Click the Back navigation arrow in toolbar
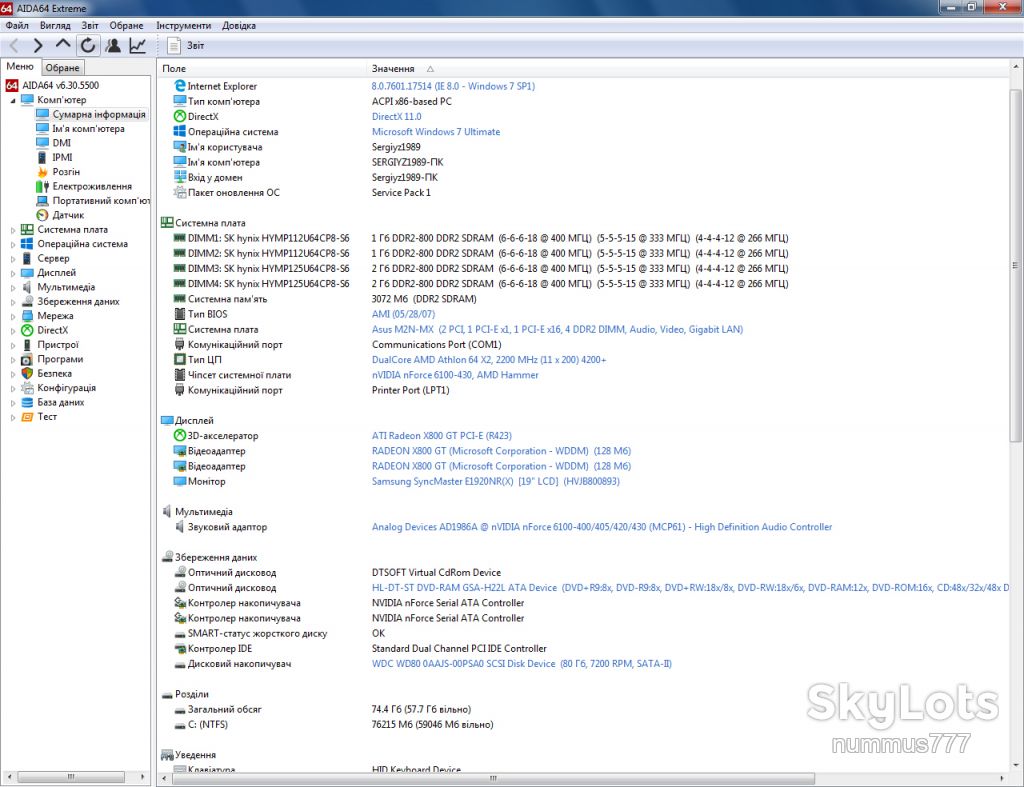Image resolution: width=1024 pixels, height=787 pixels. tap(14, 46)
